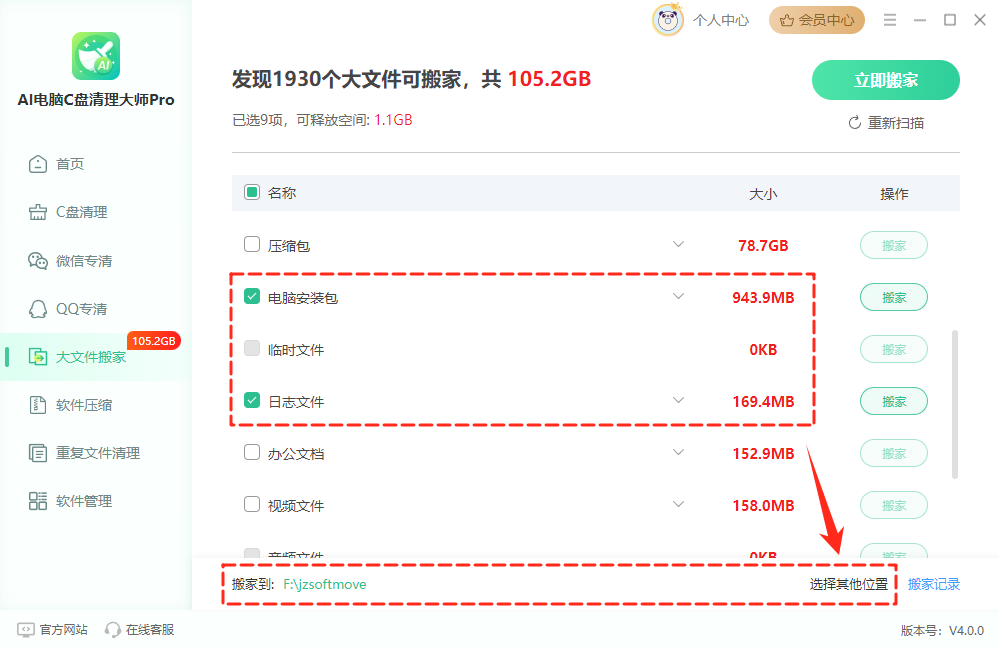
Task: Click 搬家 button for 电脑安装包
Action: click(x=894, y=297)
